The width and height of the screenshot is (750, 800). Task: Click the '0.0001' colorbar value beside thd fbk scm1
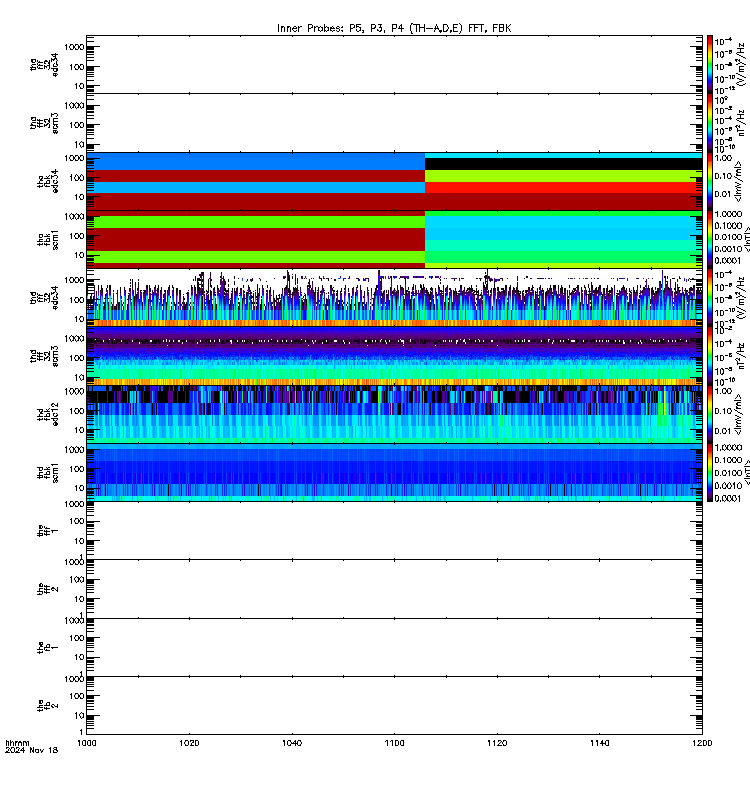[728, 498]
